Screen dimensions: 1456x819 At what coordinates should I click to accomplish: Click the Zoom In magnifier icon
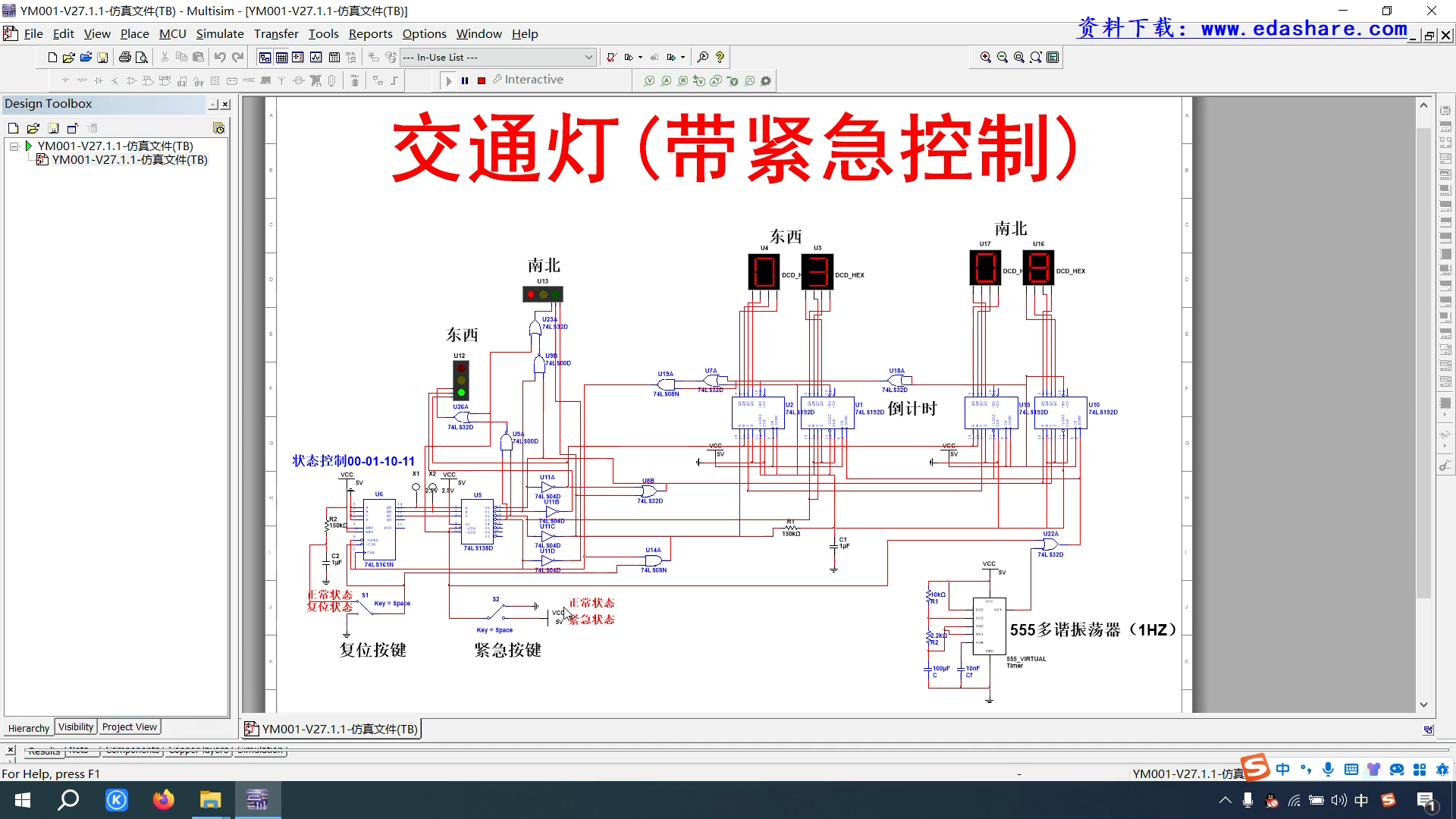coord(986,57)
